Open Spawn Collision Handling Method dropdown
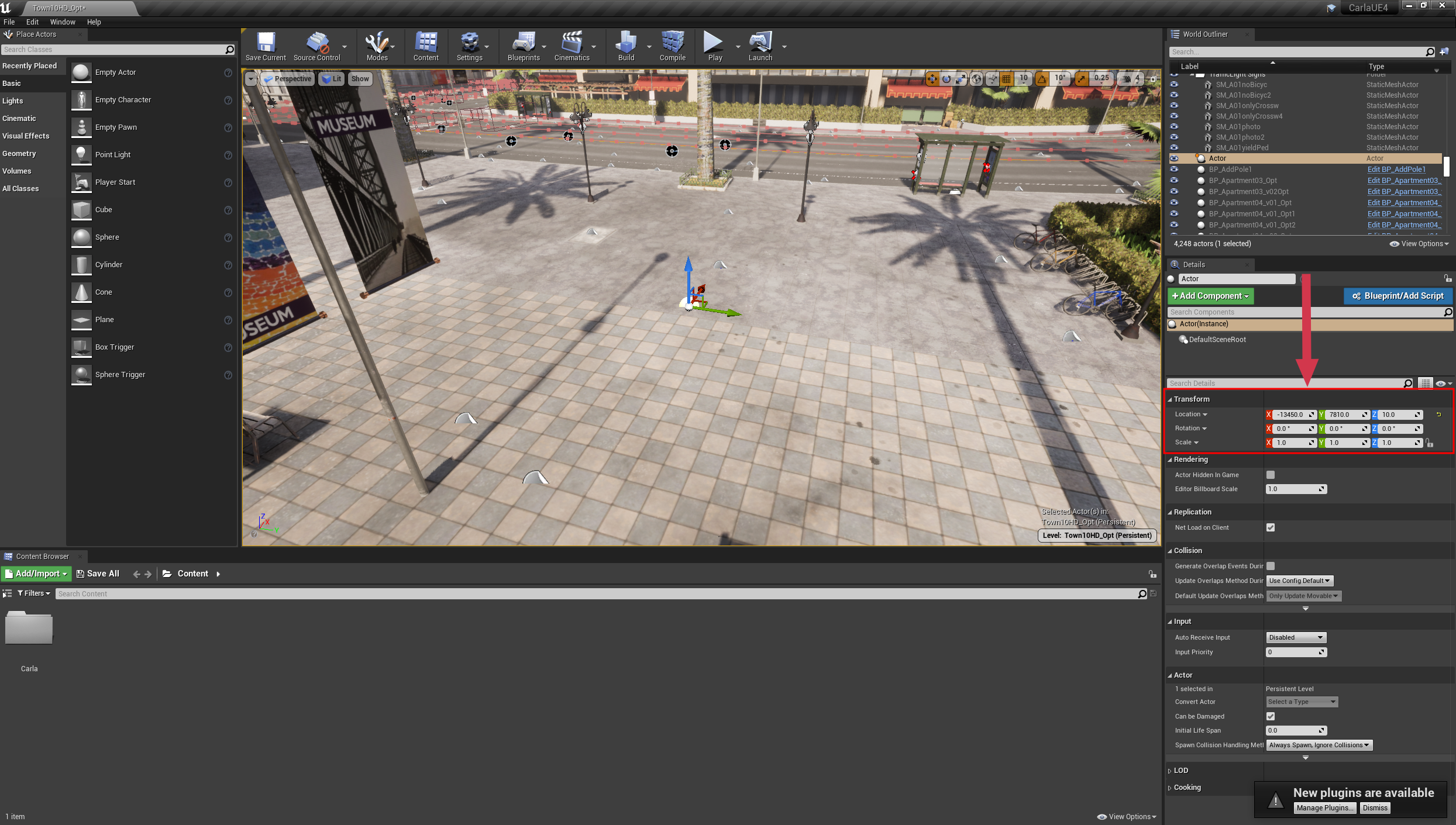The image size is (1456, 825). tap(1319, 745)
